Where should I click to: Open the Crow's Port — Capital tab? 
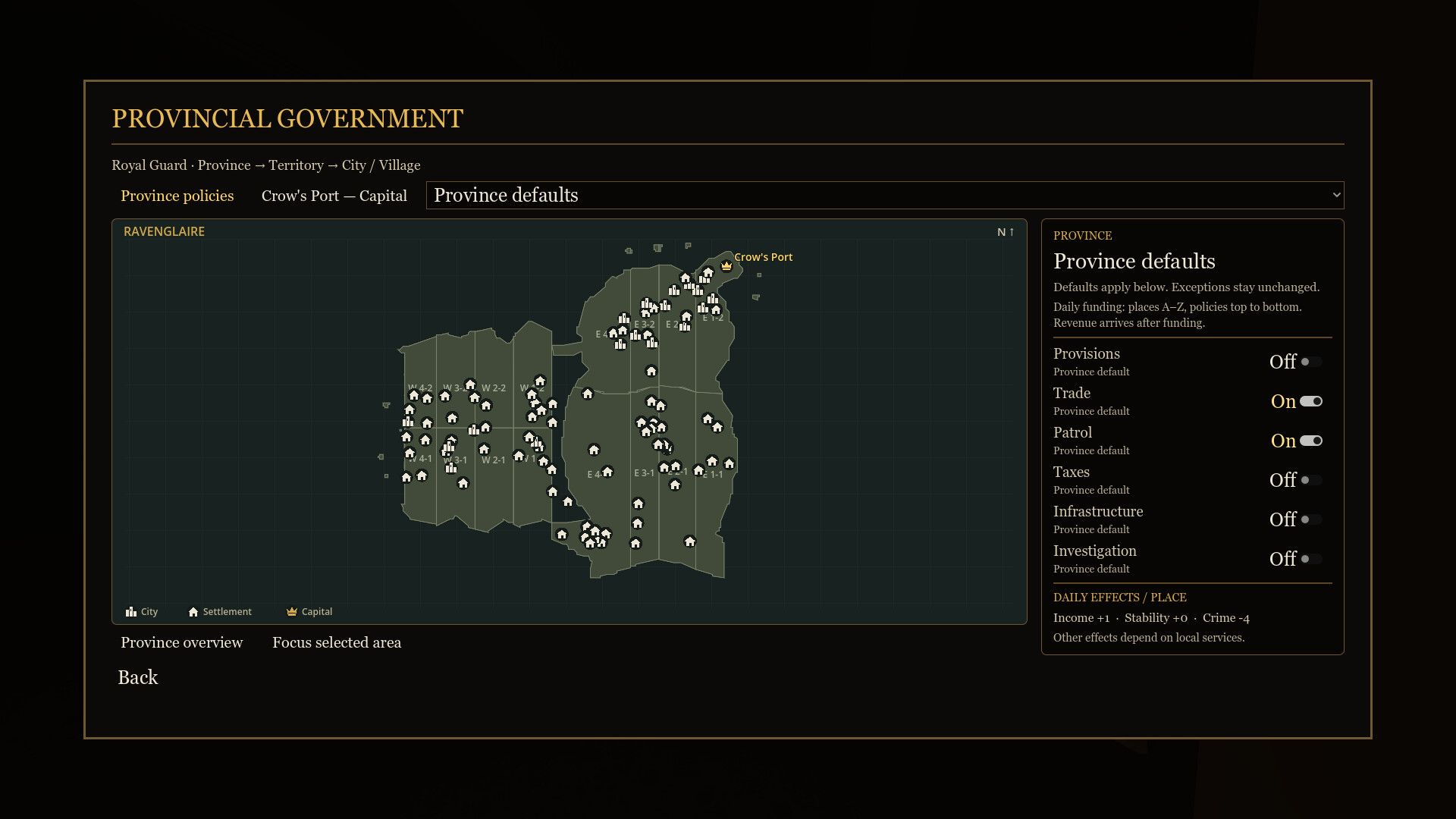pyautogui.click(x=334, y=196)
